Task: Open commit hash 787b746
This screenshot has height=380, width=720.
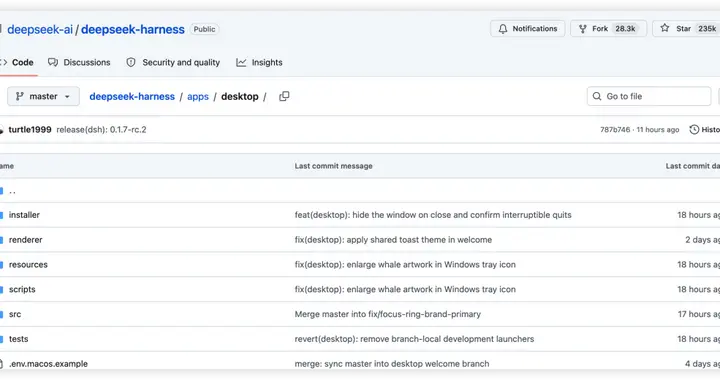Action: [x=615, y=130]
